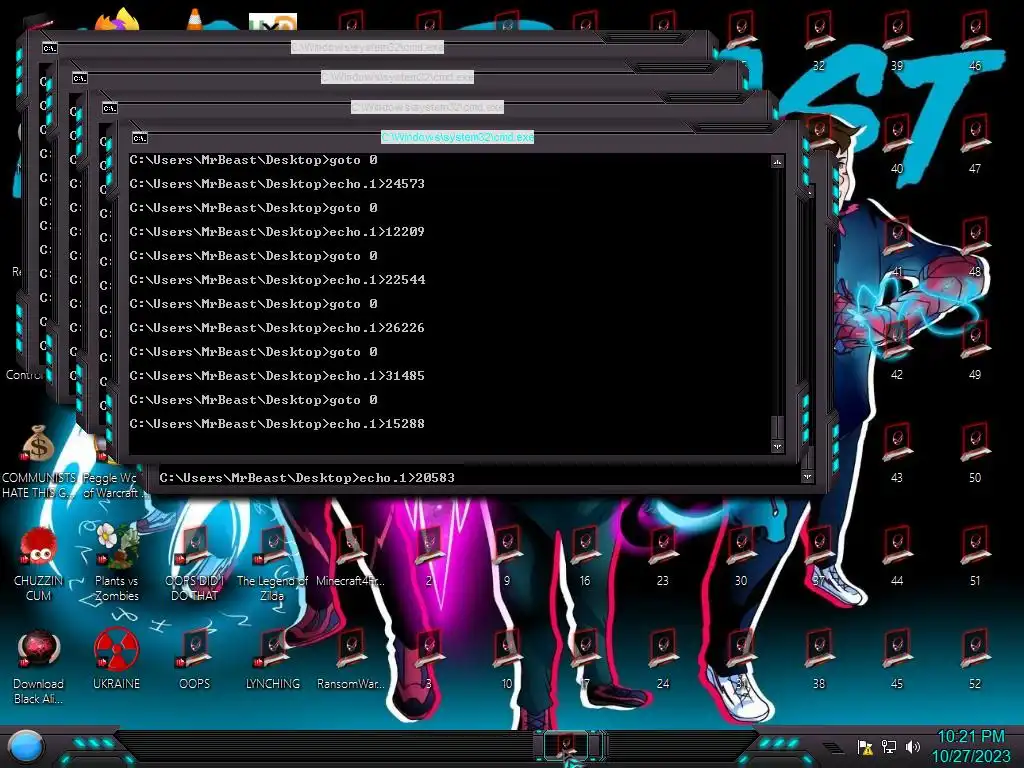Open the Start orb on taskbar
This screenshot has width=1024, height=768.
[26, 746]
